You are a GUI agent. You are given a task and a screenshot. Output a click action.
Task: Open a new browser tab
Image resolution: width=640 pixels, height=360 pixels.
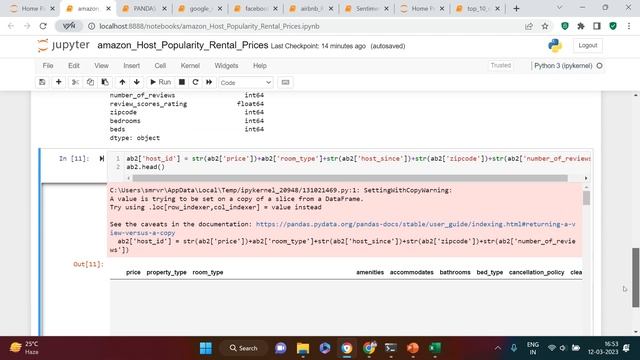point(516,9)
